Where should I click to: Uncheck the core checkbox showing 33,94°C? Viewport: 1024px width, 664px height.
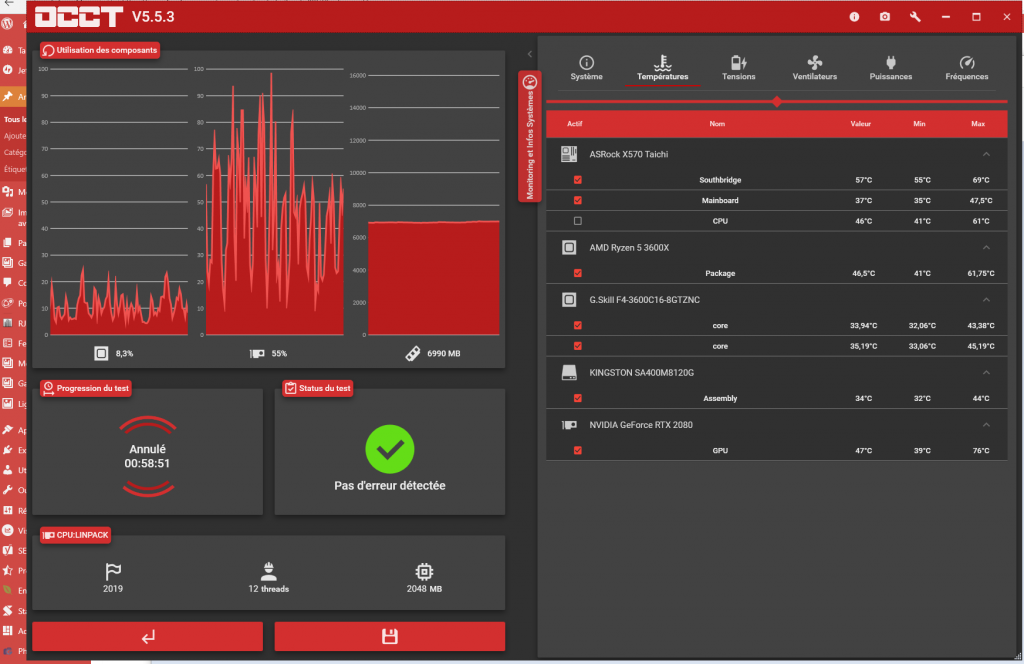(577, 325)
